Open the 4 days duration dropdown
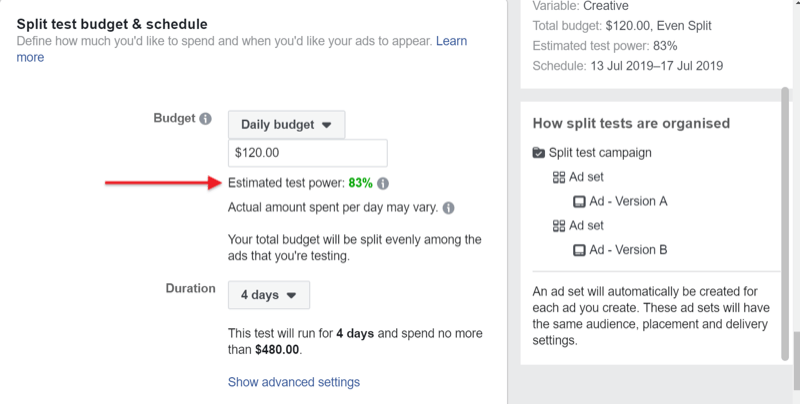The image size is (800, 404). pos(268,295)
